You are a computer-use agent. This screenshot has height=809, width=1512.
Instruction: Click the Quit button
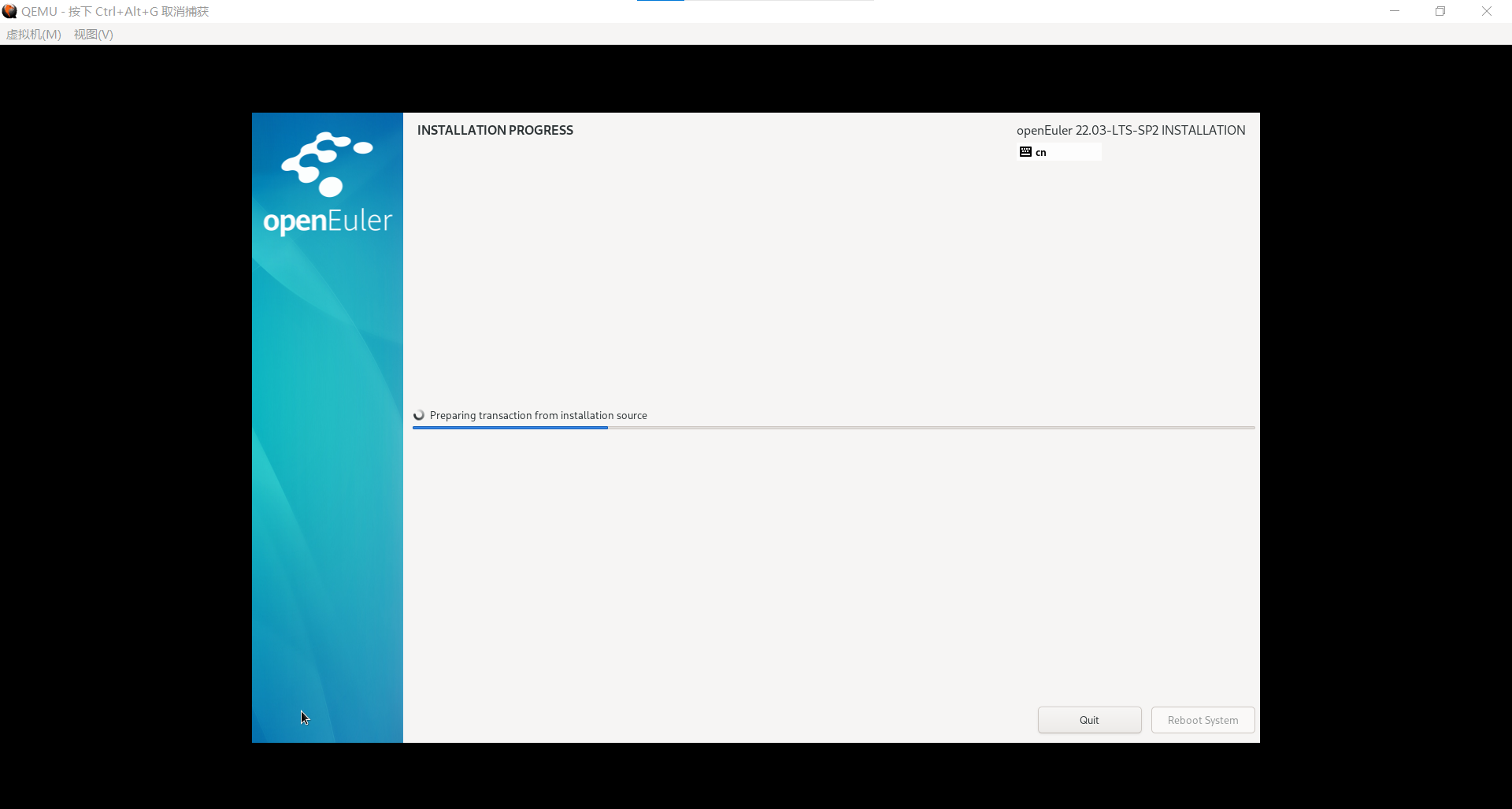tap(1089, 720)
